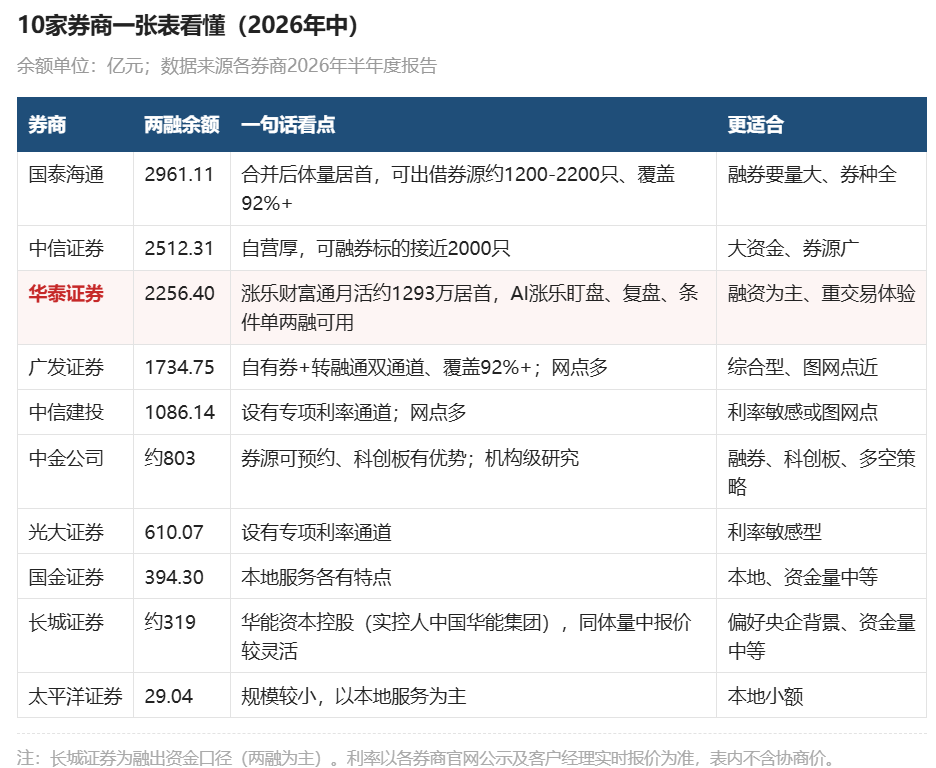Click the 国金证券 broker cell
This screenshot has width=936, height=768.
click(x=66, y=577)
